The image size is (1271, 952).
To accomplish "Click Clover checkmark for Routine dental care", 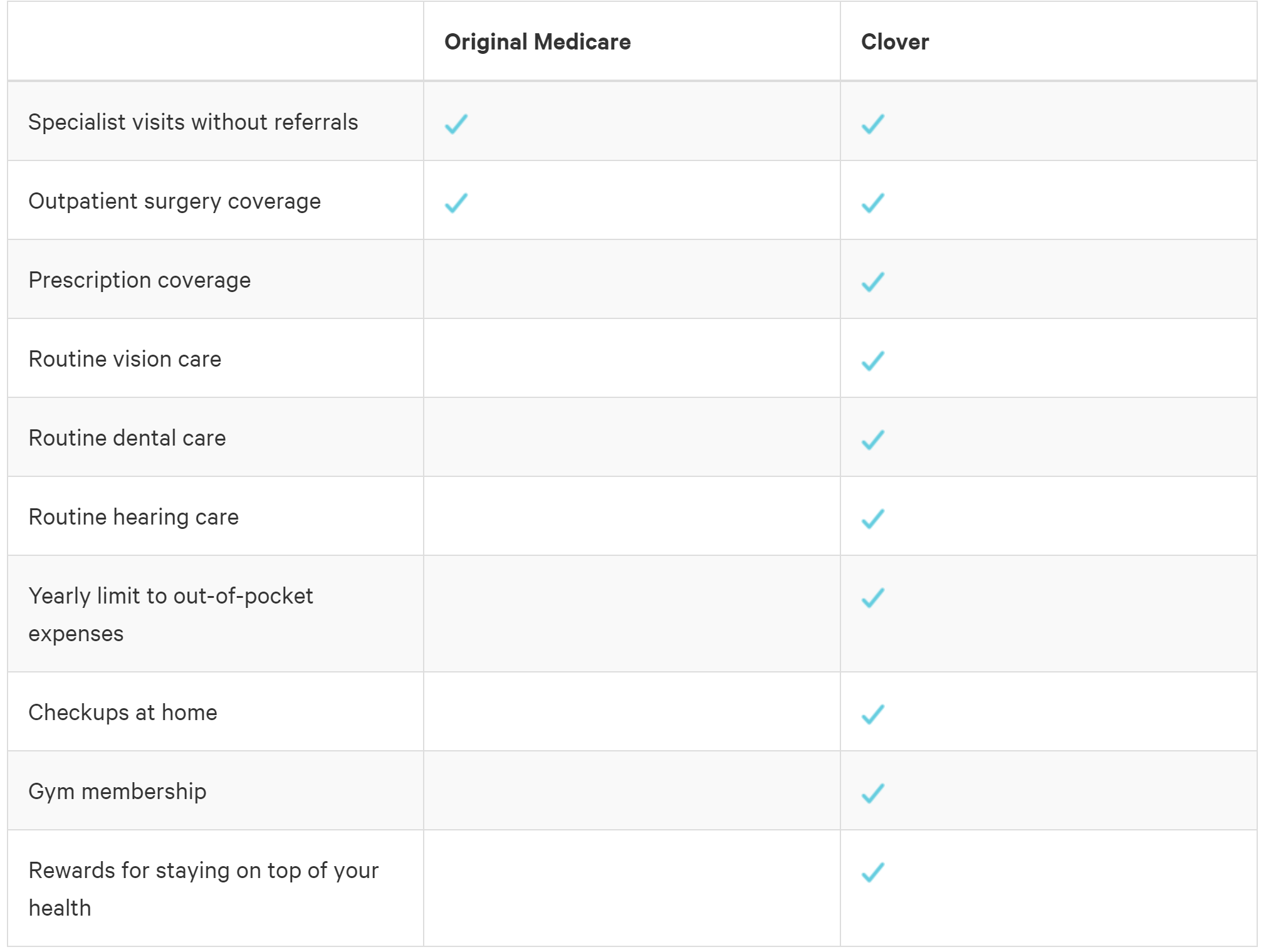I will pyautogui.click(x=873, y=439).
